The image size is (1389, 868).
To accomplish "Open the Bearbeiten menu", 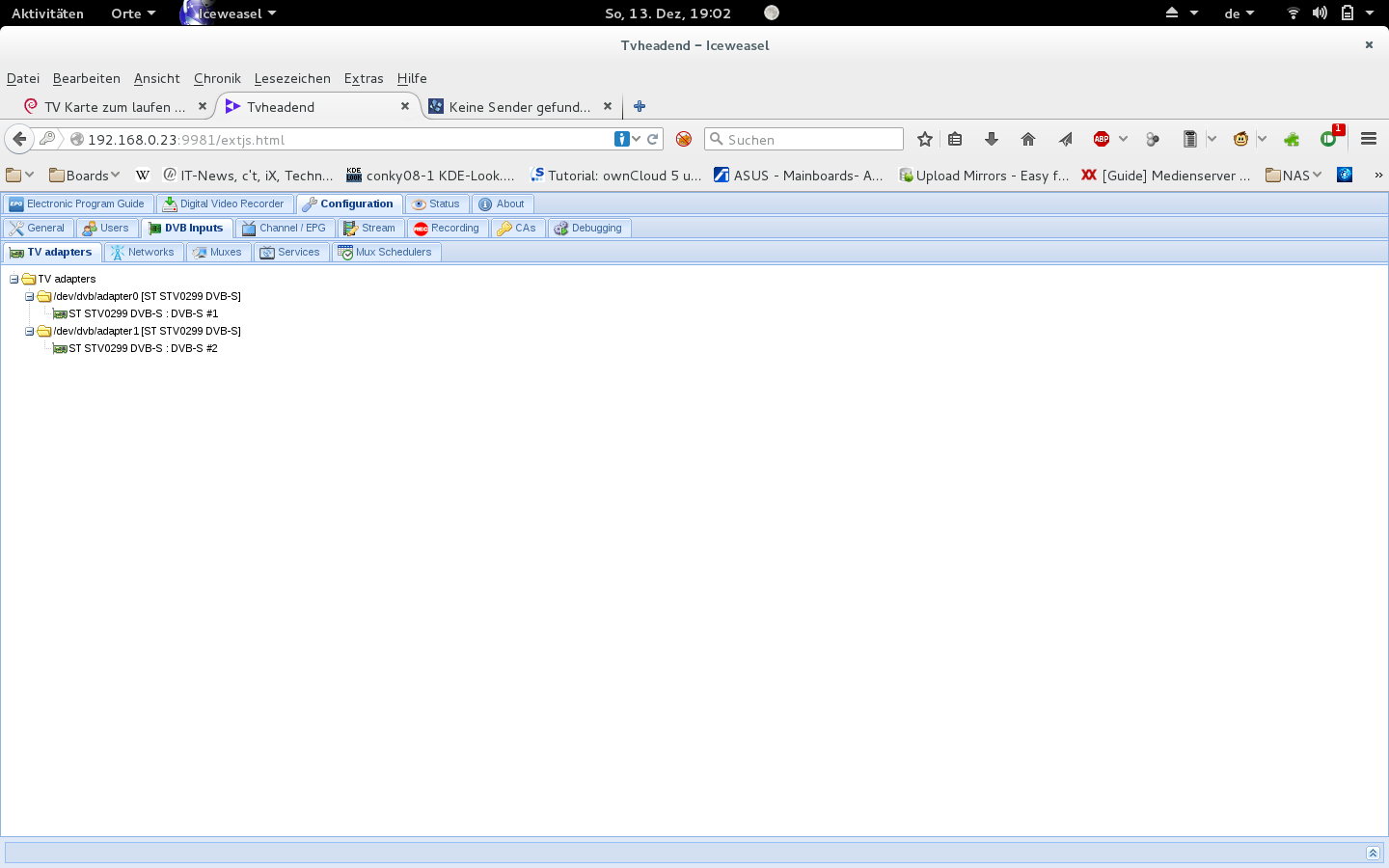I will (87, 78).
